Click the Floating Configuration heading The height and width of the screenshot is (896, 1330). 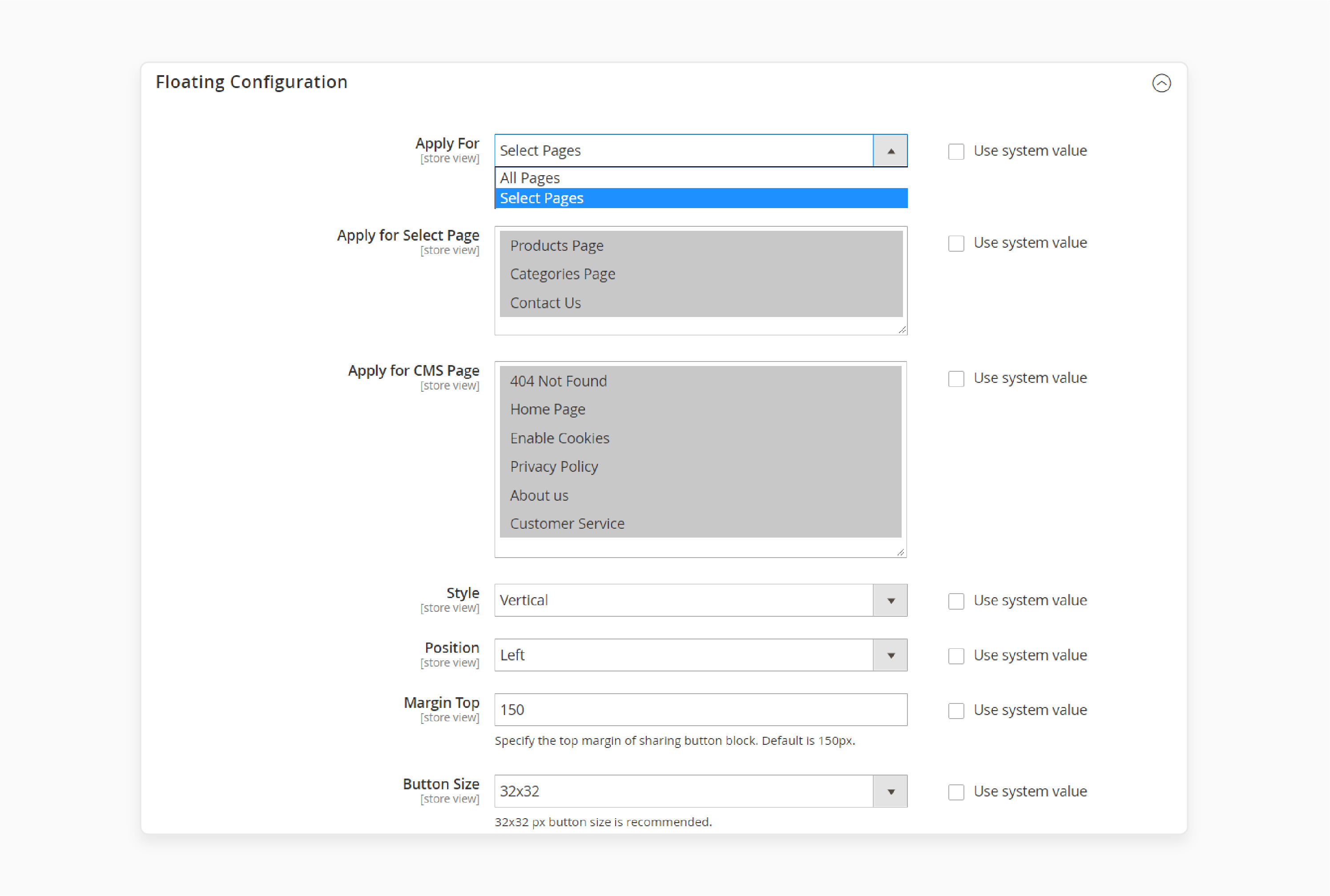(251, 82)
